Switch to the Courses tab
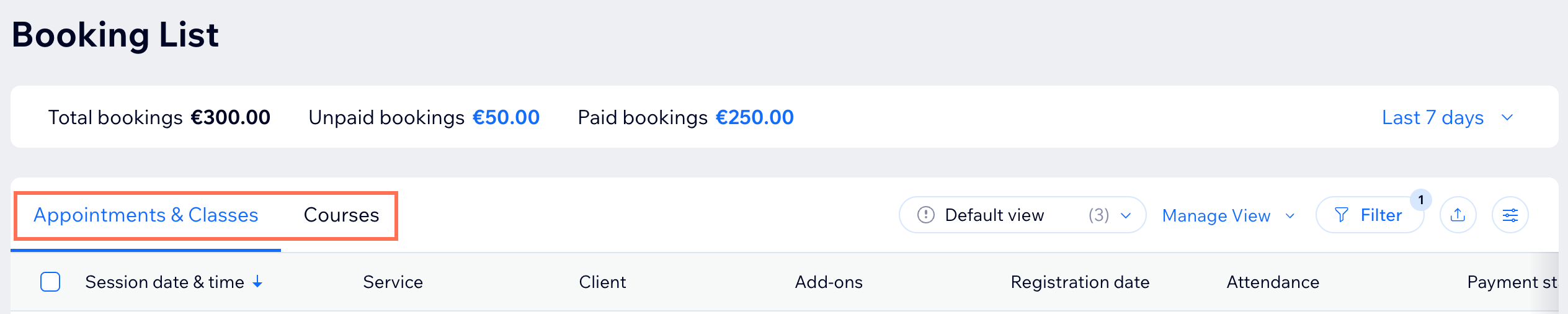Screen dimensions: 1568x314 [341, 215]
